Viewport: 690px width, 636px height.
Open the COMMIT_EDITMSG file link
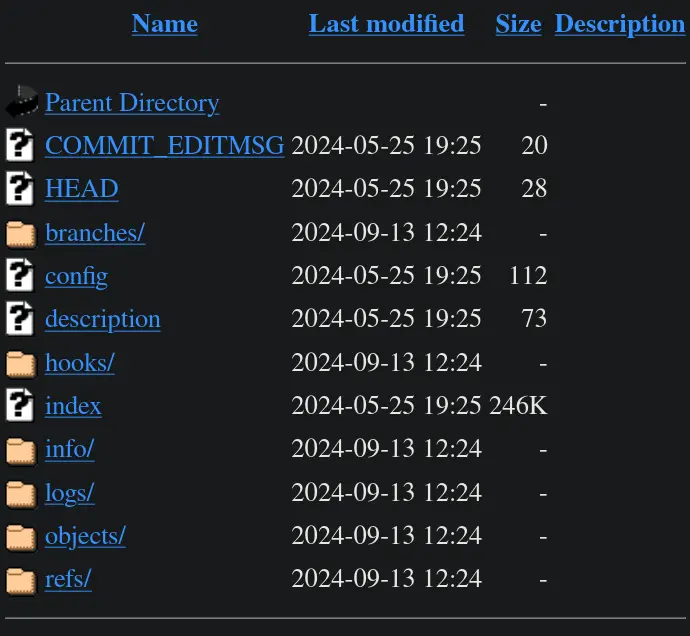coord(165,145)
